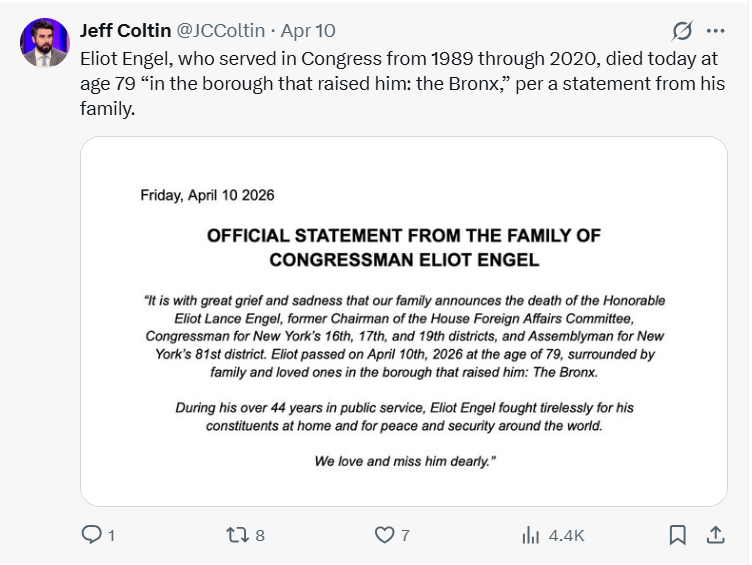Click the repost arrows icon
The width and height of the screenshot is (752, 565).
(237, 536)
